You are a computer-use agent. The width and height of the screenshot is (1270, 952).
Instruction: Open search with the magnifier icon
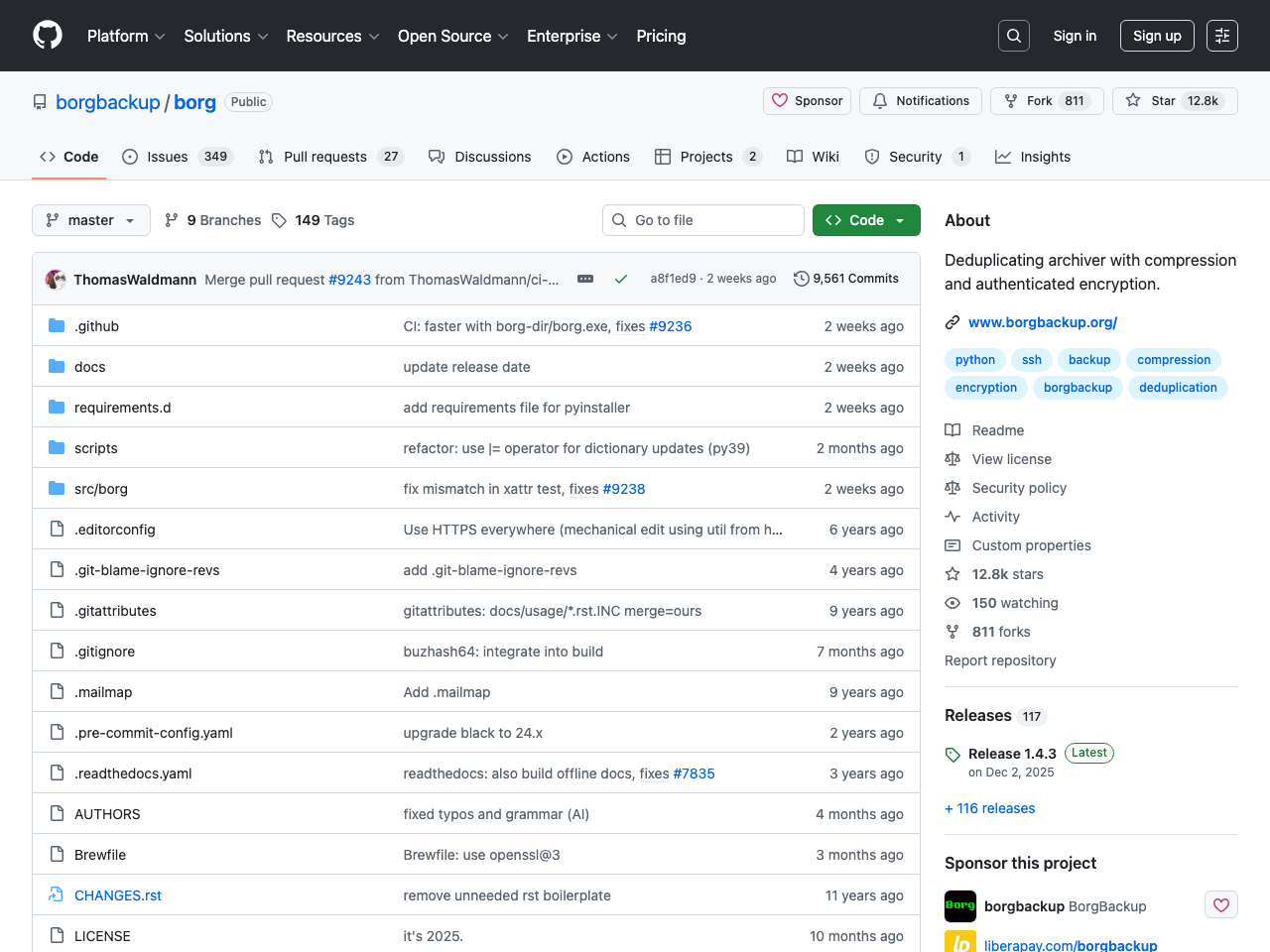[1013, 36]
